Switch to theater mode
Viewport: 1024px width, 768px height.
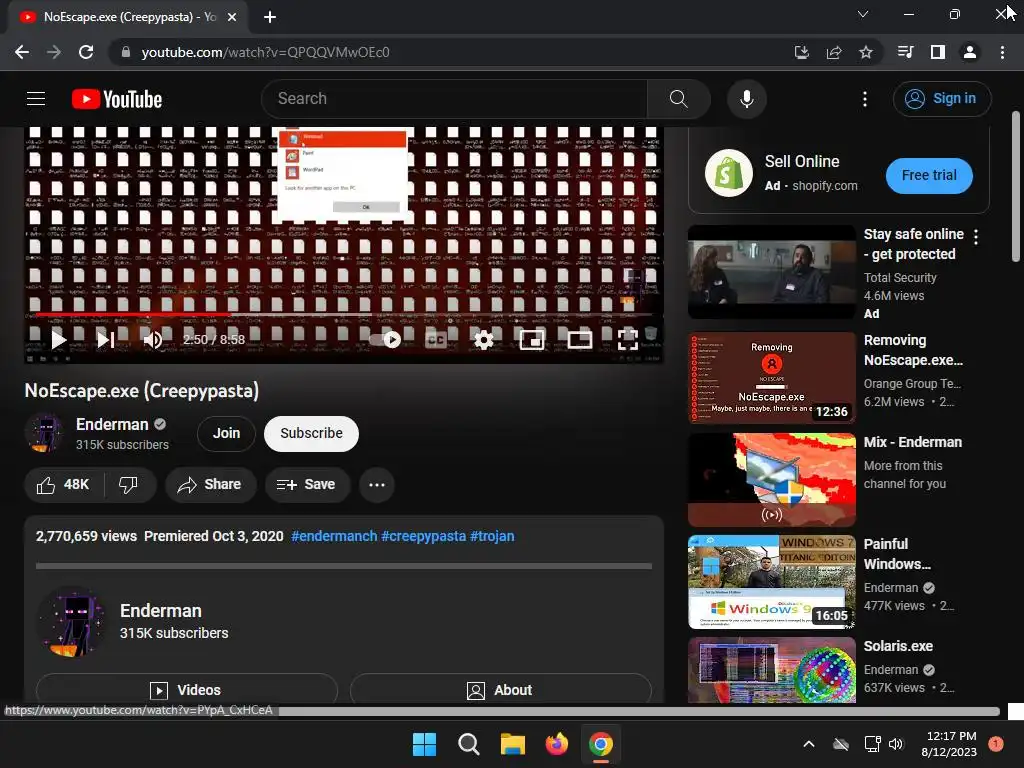(579, 340)
